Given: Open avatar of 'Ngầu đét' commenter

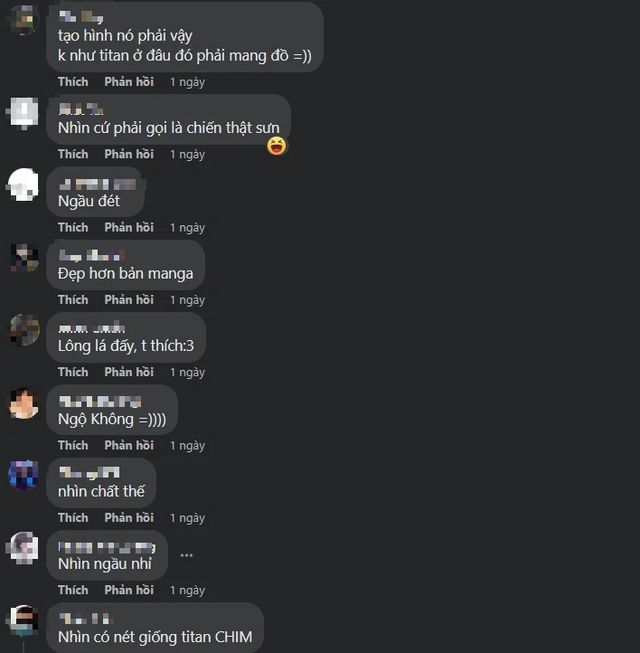Looking at the screenshot, I should [23, 184].
